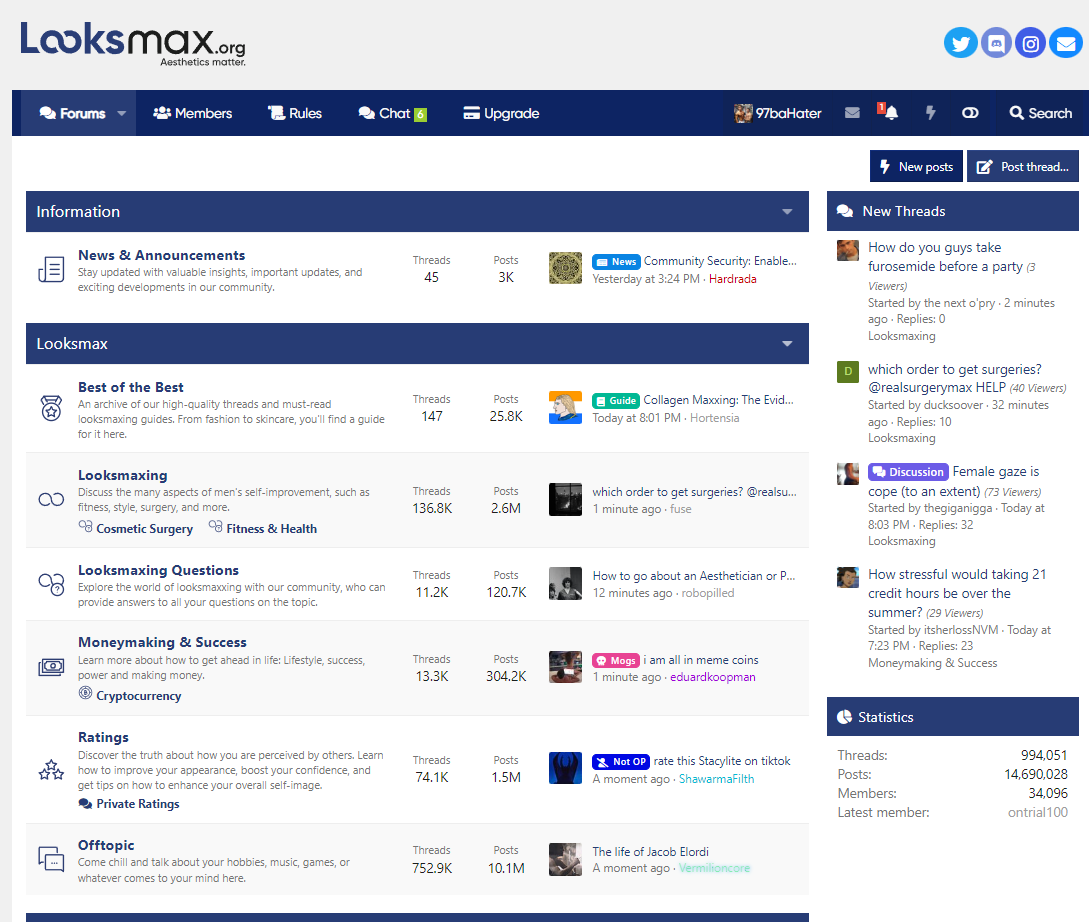Open the notifications bell icon
The height and width of the screenshot is (922, 1089).
[x=890, y=113]
